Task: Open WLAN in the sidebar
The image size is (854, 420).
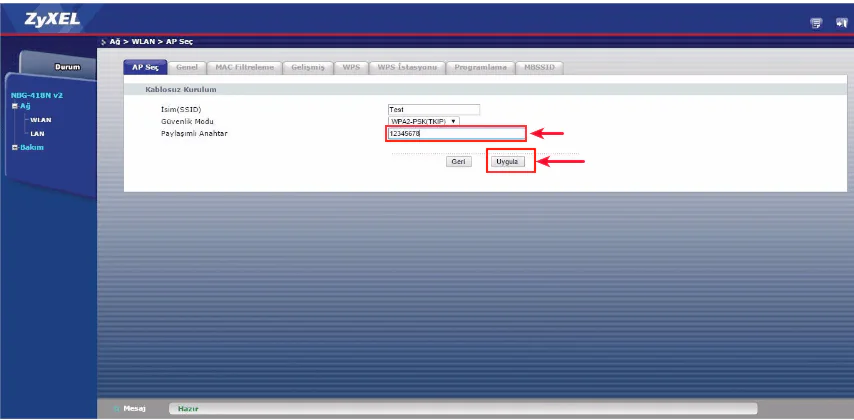Action: (x=41, y=120)
